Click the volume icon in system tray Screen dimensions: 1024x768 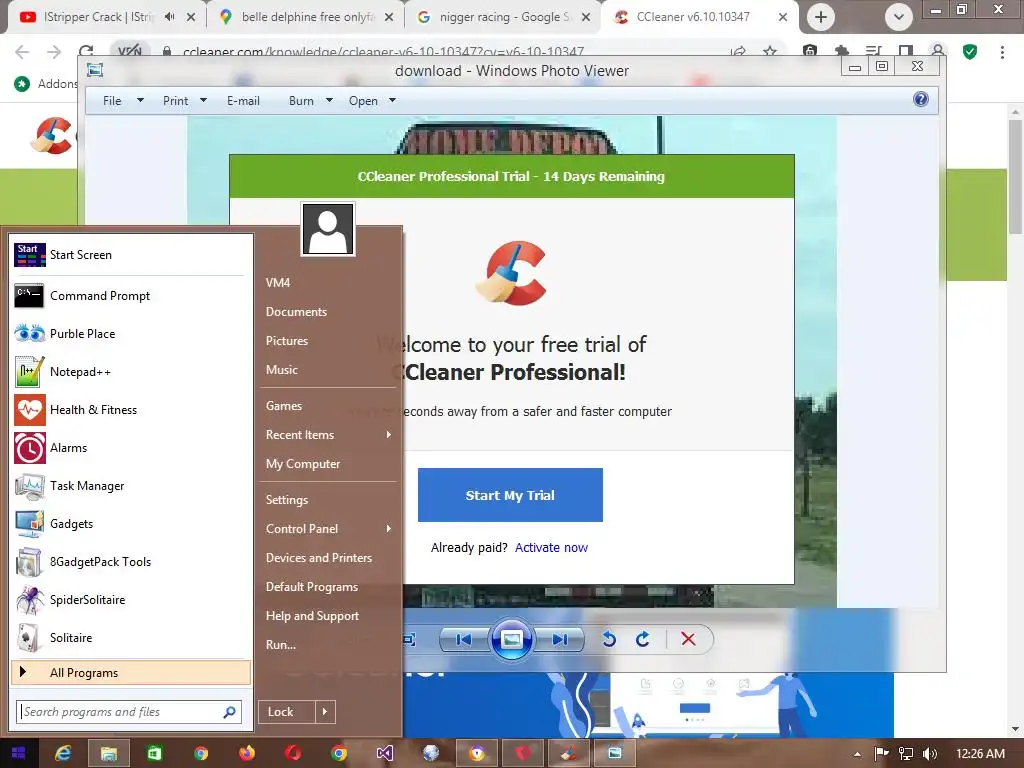930,754
